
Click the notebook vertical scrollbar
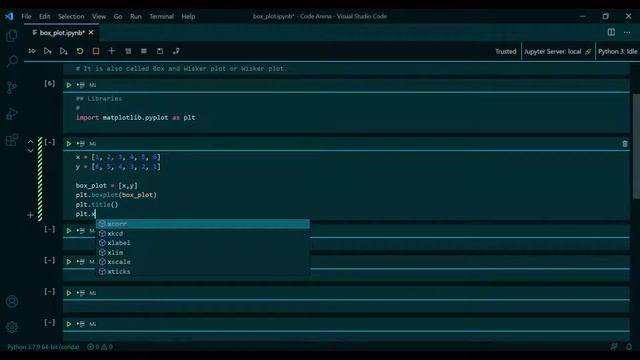[x=636, y=146]
